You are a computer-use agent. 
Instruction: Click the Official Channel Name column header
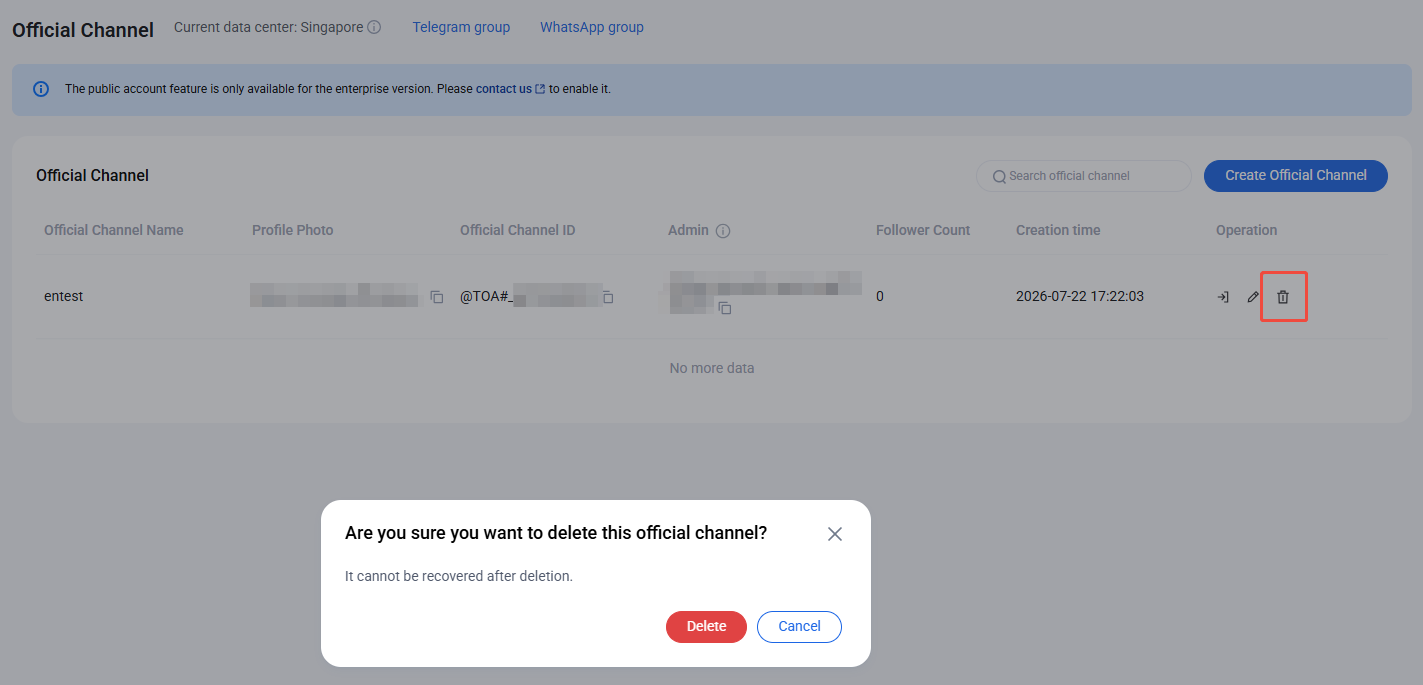[x=114, y=230]
